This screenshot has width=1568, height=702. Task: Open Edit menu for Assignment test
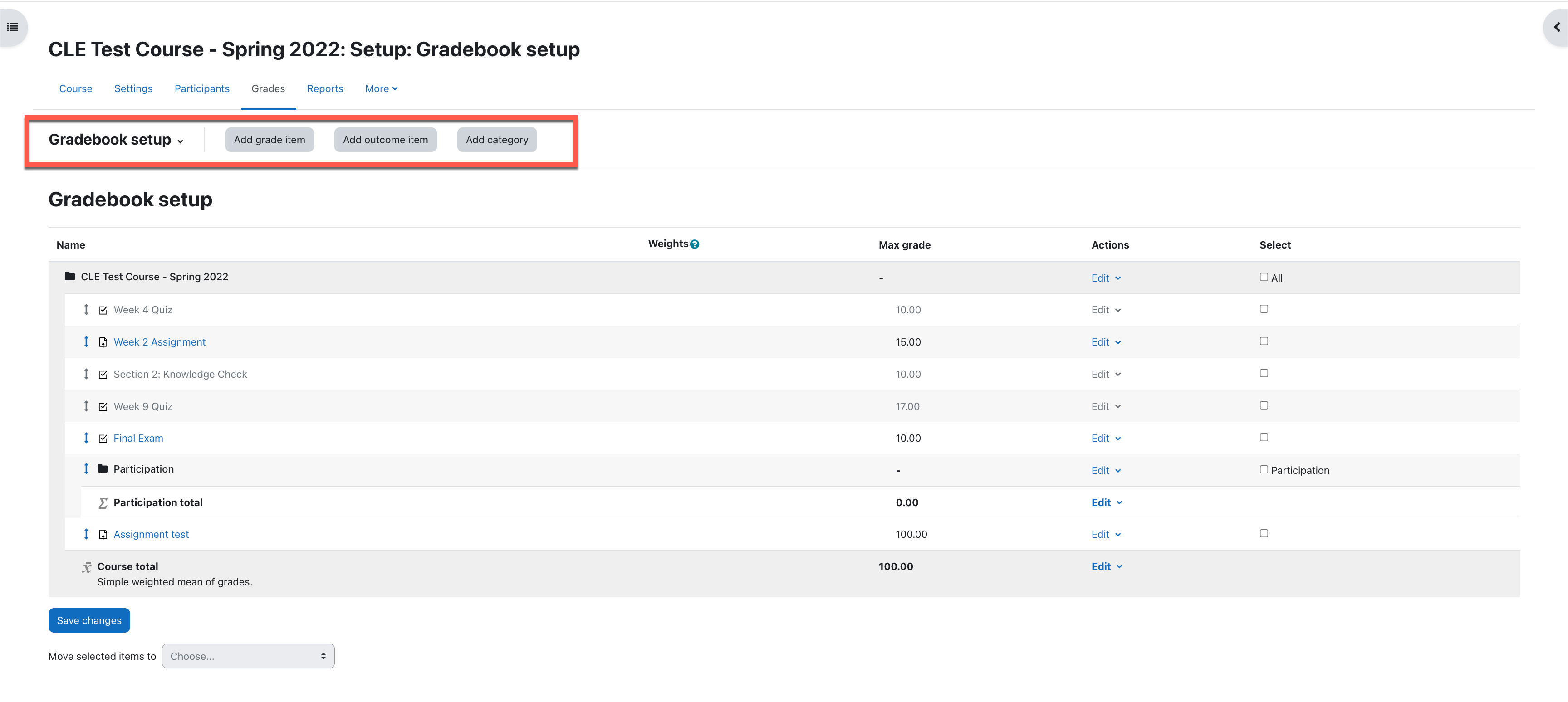[x=1106, y=535]
